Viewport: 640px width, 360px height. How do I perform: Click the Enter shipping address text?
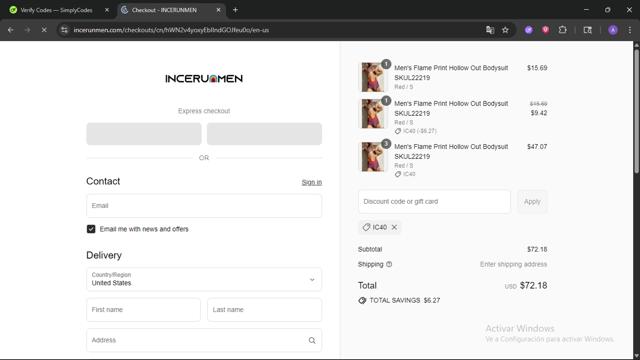[513, 264]
